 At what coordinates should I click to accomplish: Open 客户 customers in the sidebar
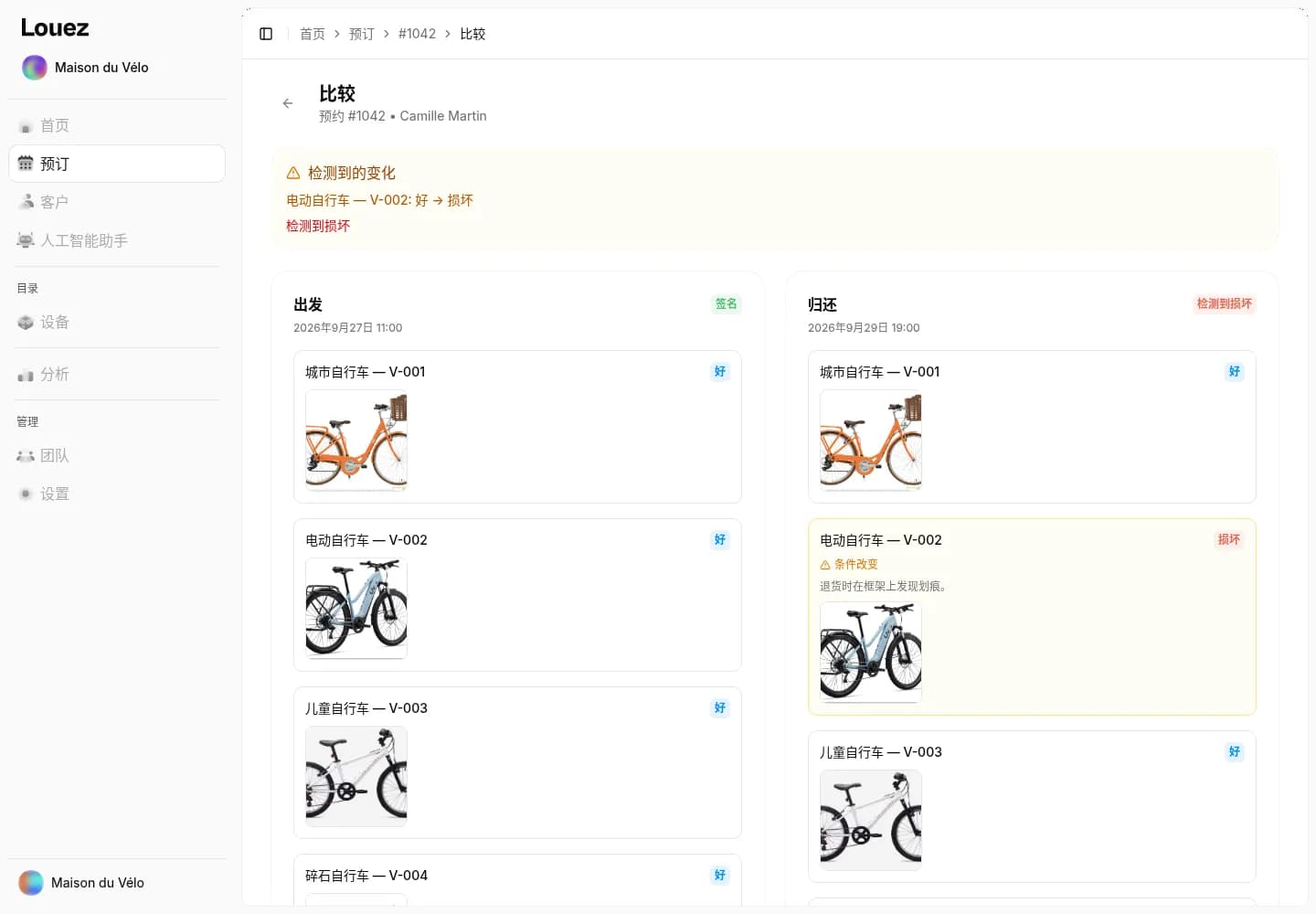(x=117, y=202)
